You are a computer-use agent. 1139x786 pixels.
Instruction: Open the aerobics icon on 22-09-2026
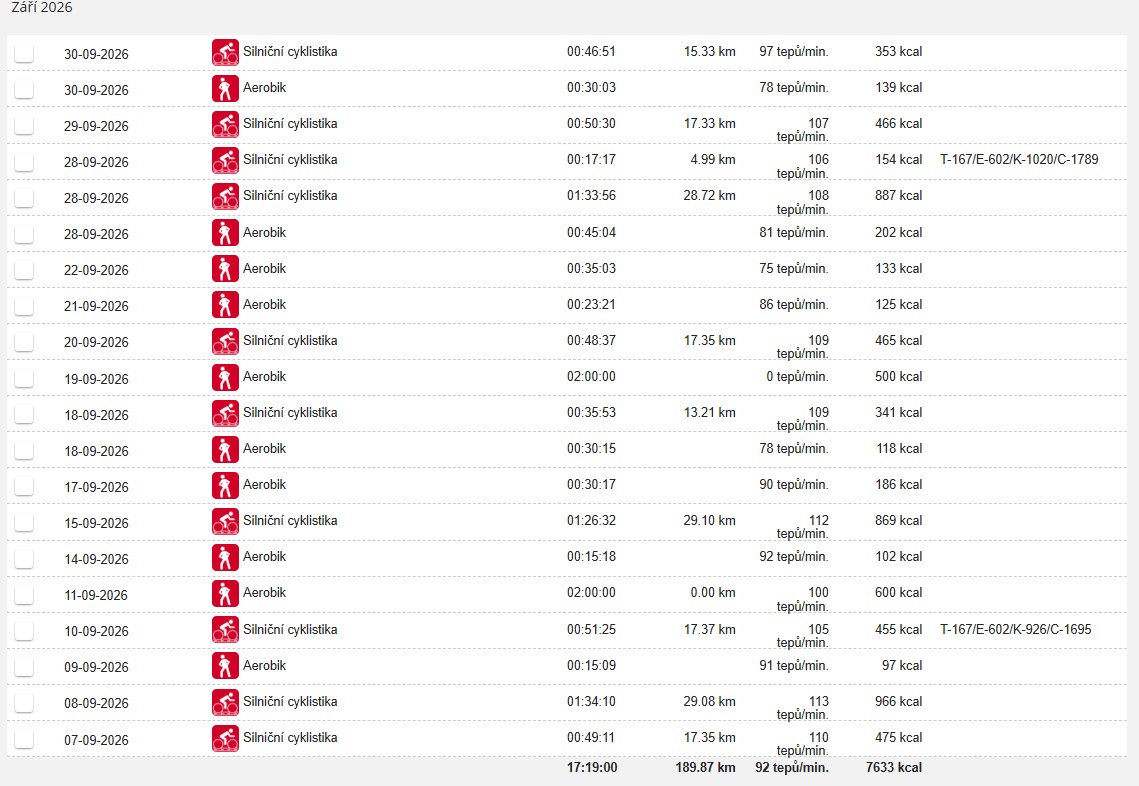pyautogui.click(x=225, y=269)
